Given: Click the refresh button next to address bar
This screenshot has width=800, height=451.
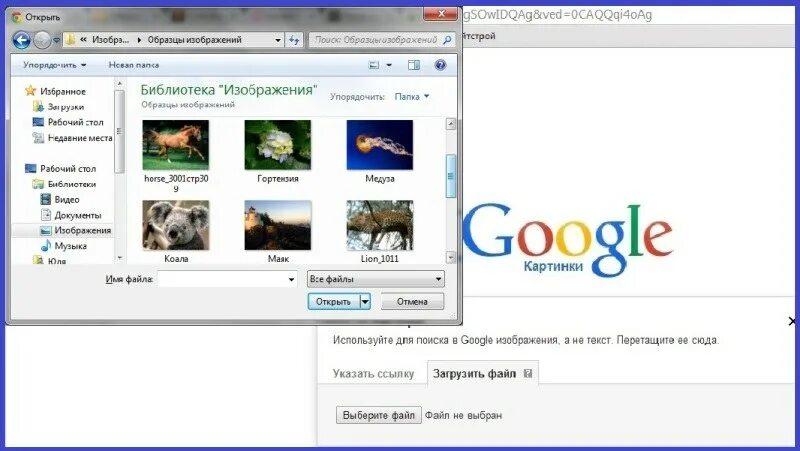Looking at the screenshot, I should pyautogui.click(x=294, y=40).
